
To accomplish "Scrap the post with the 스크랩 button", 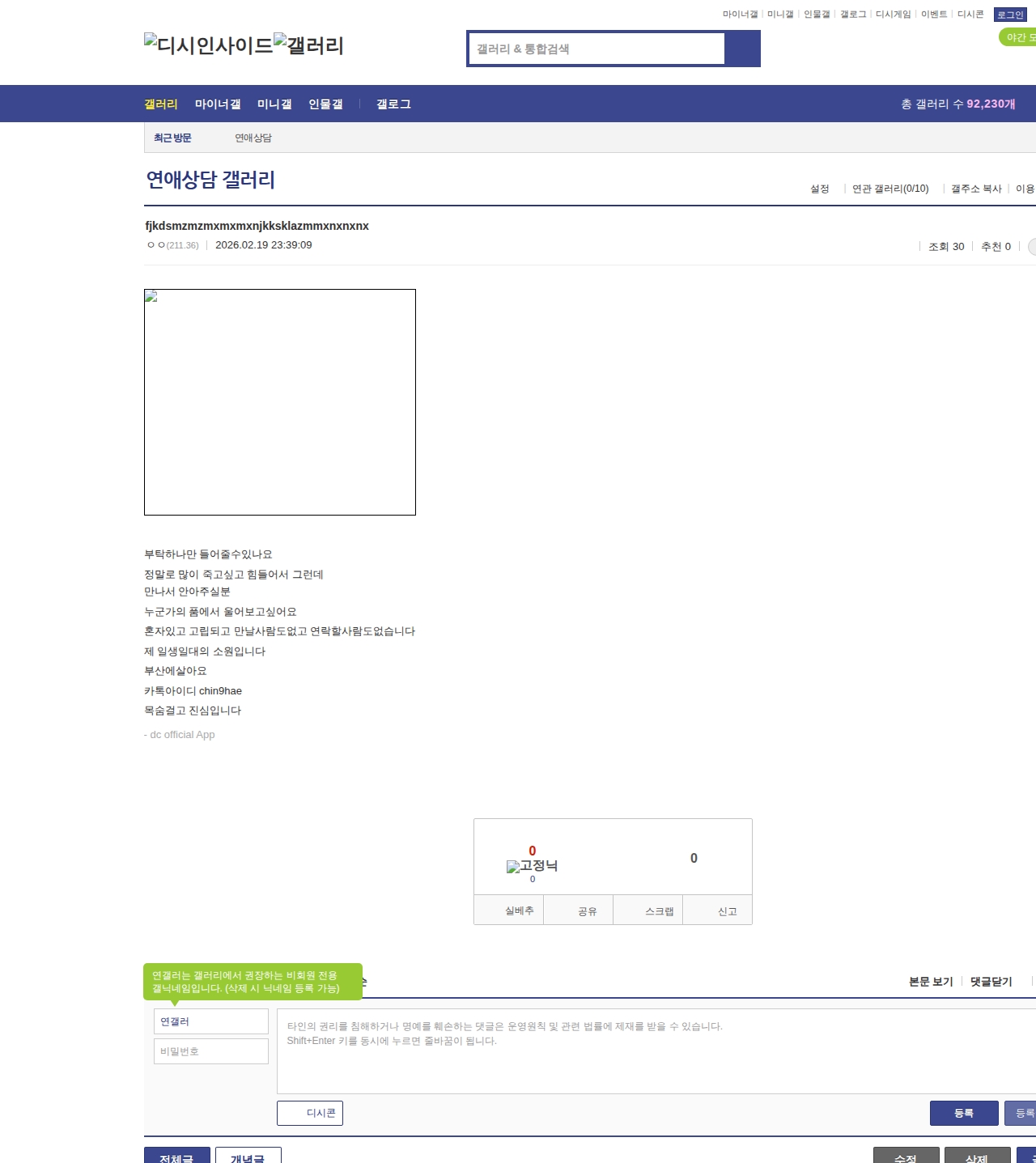I will 648,910.
